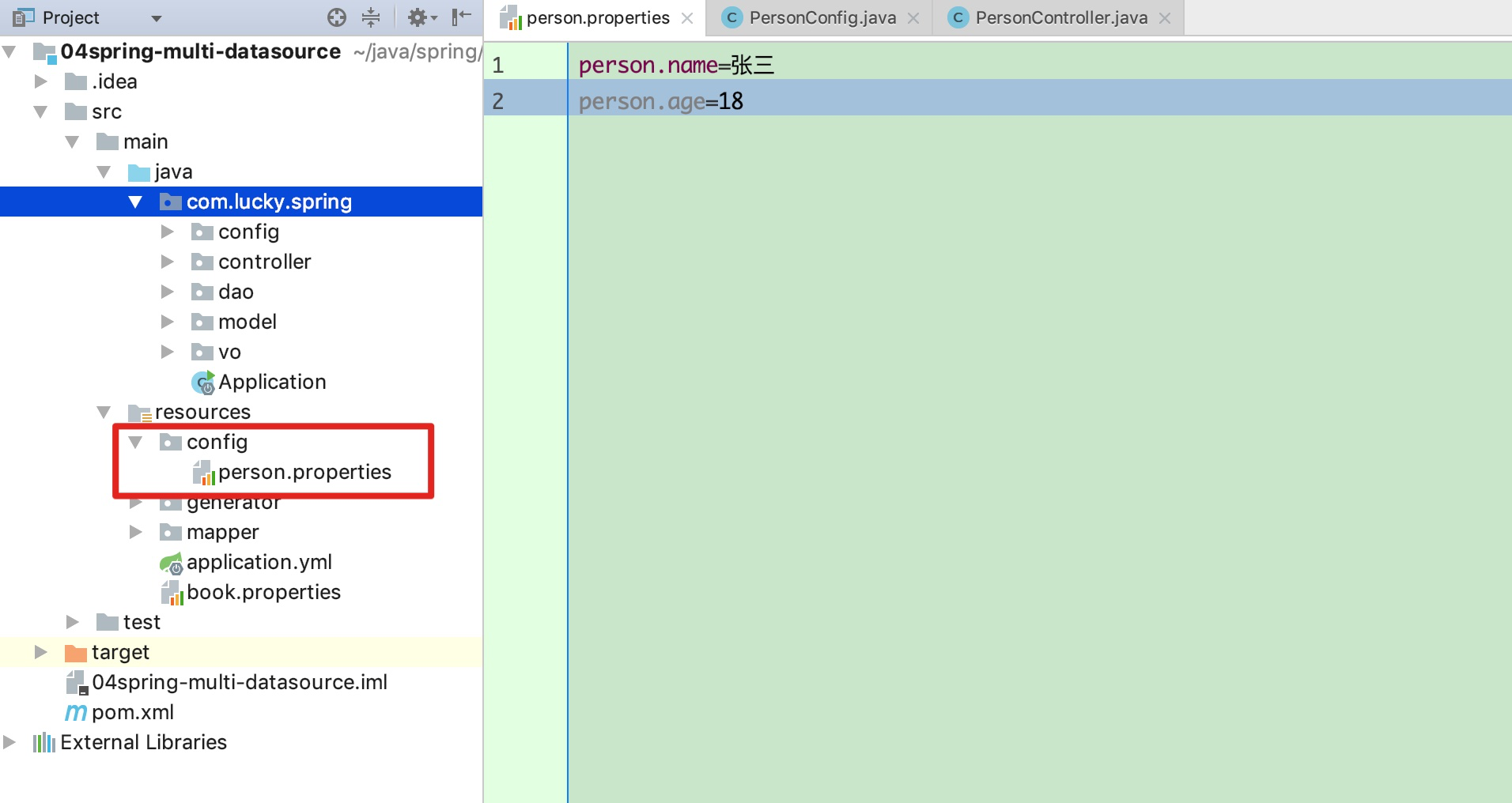1512x803 pixels.
Task: Collapse the config folder under resources
Action: 136,443
